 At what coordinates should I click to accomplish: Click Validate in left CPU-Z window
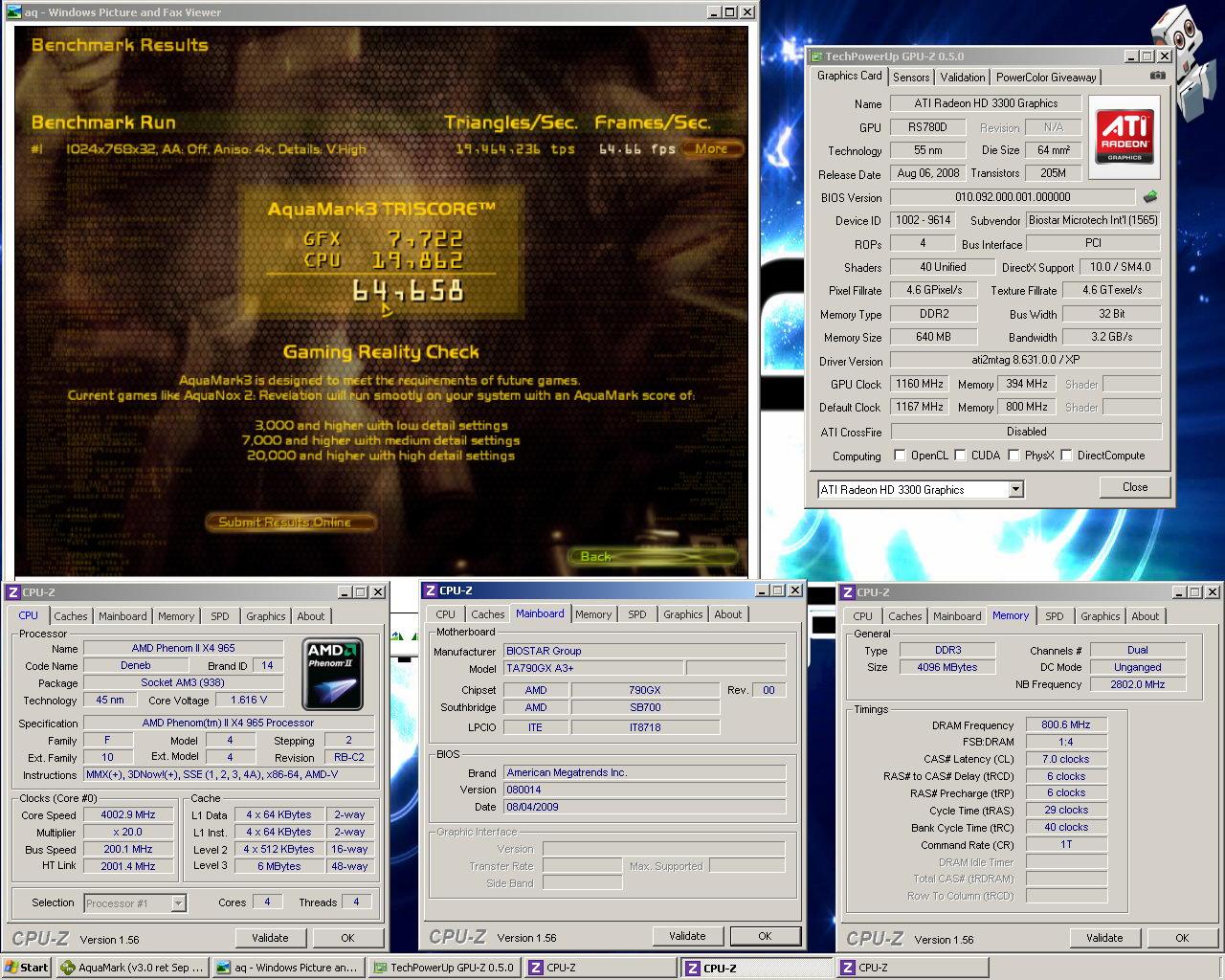(x=270, y=938)
